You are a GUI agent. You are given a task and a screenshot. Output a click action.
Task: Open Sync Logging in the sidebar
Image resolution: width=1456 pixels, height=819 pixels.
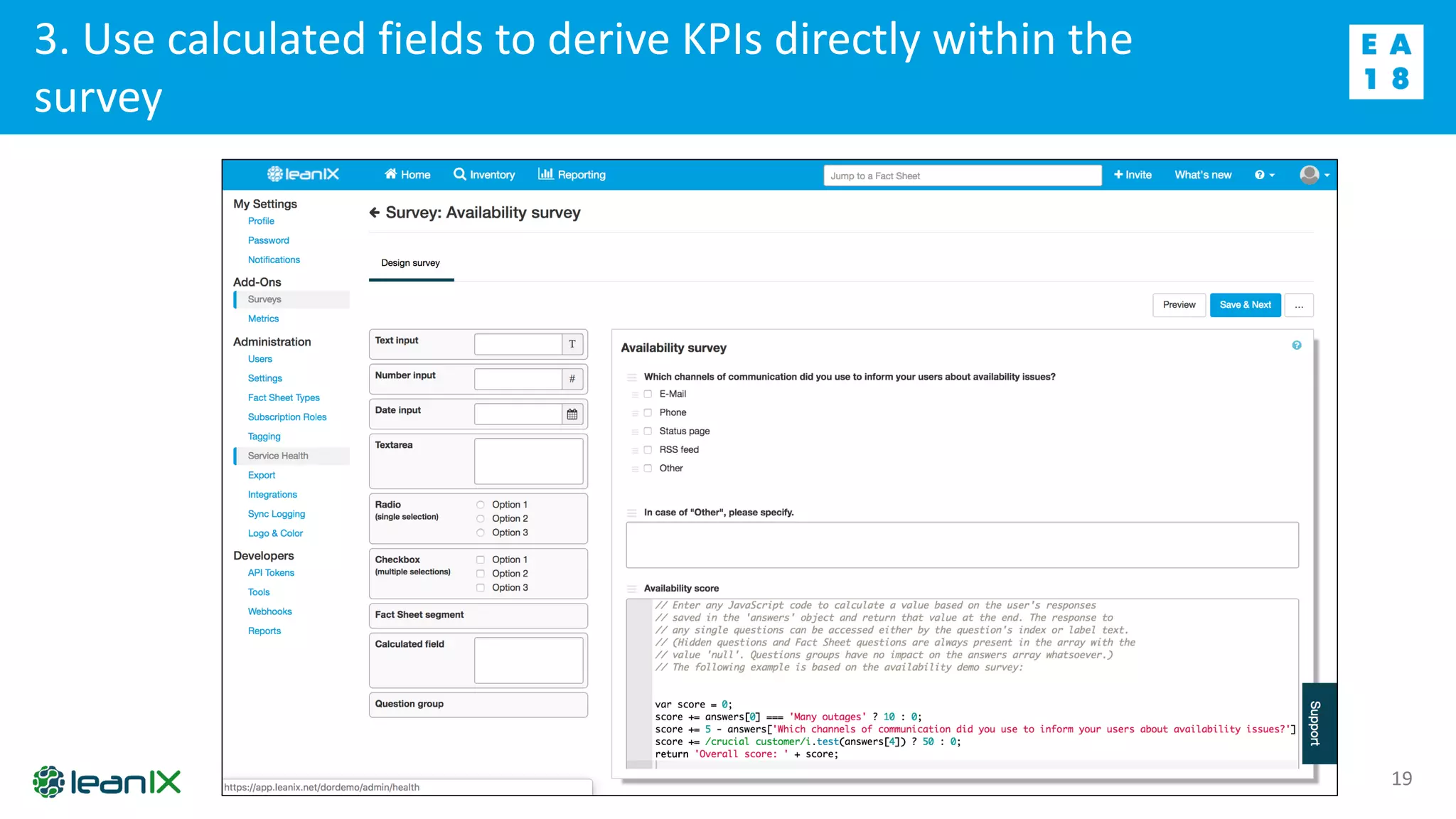point(276,514)
